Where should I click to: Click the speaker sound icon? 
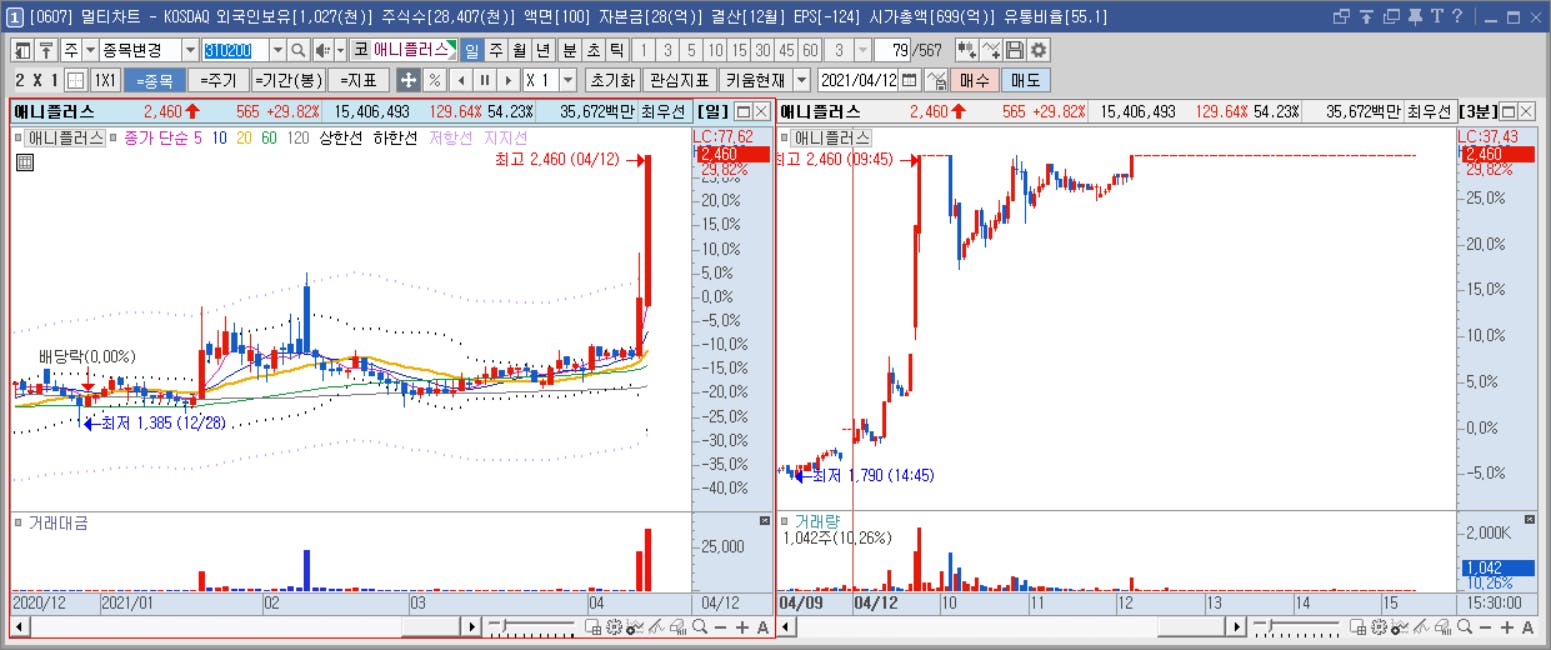coord(322,50)
